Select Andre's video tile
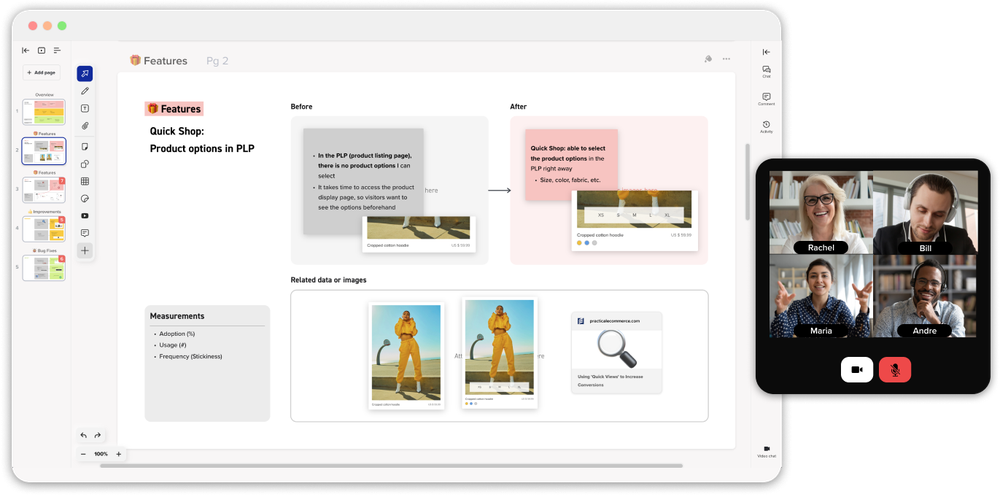This screenshot has width=1000, height=495. click(924, 297)
